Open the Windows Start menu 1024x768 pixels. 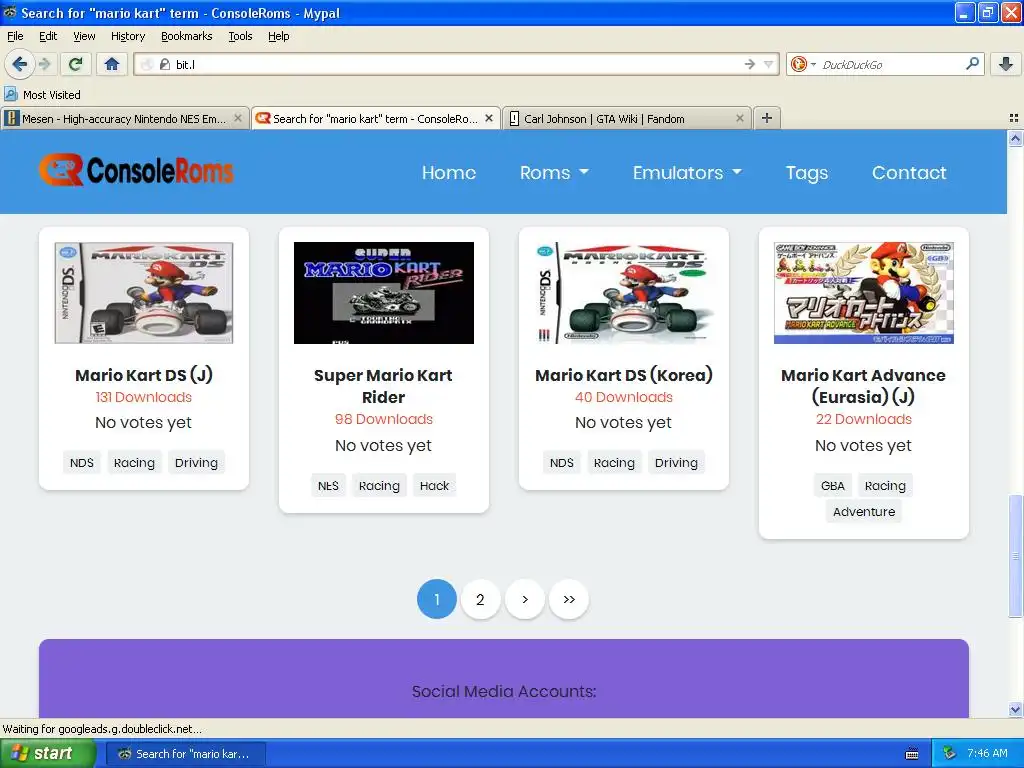[x=48, y=753]
